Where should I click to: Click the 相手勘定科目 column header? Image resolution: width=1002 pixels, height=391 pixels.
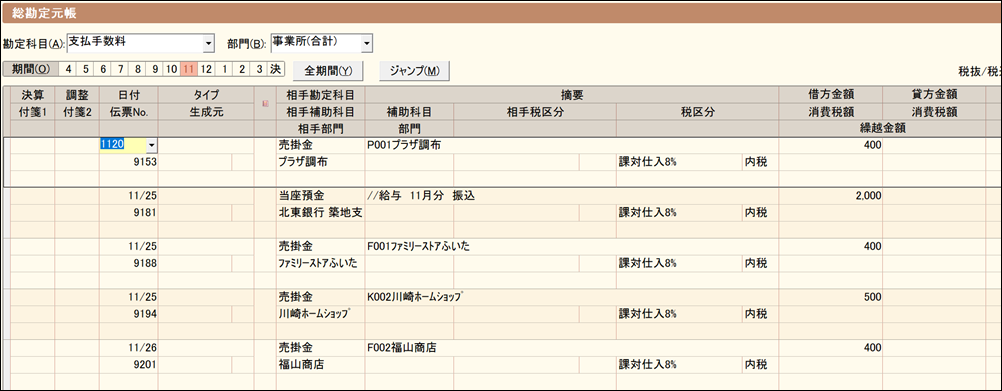(x=321, y=95)
